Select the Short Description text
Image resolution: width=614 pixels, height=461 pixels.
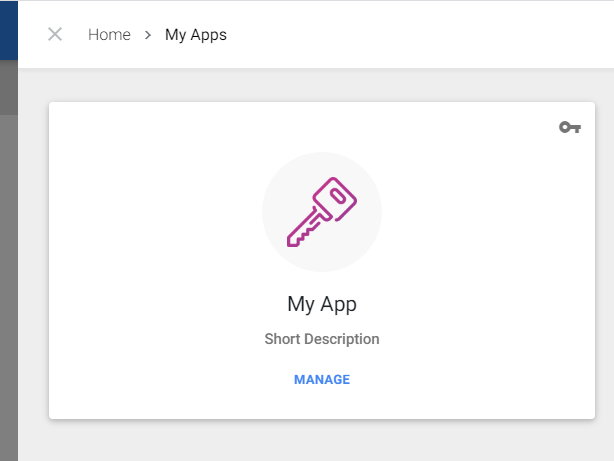click(x=322, y=339)
